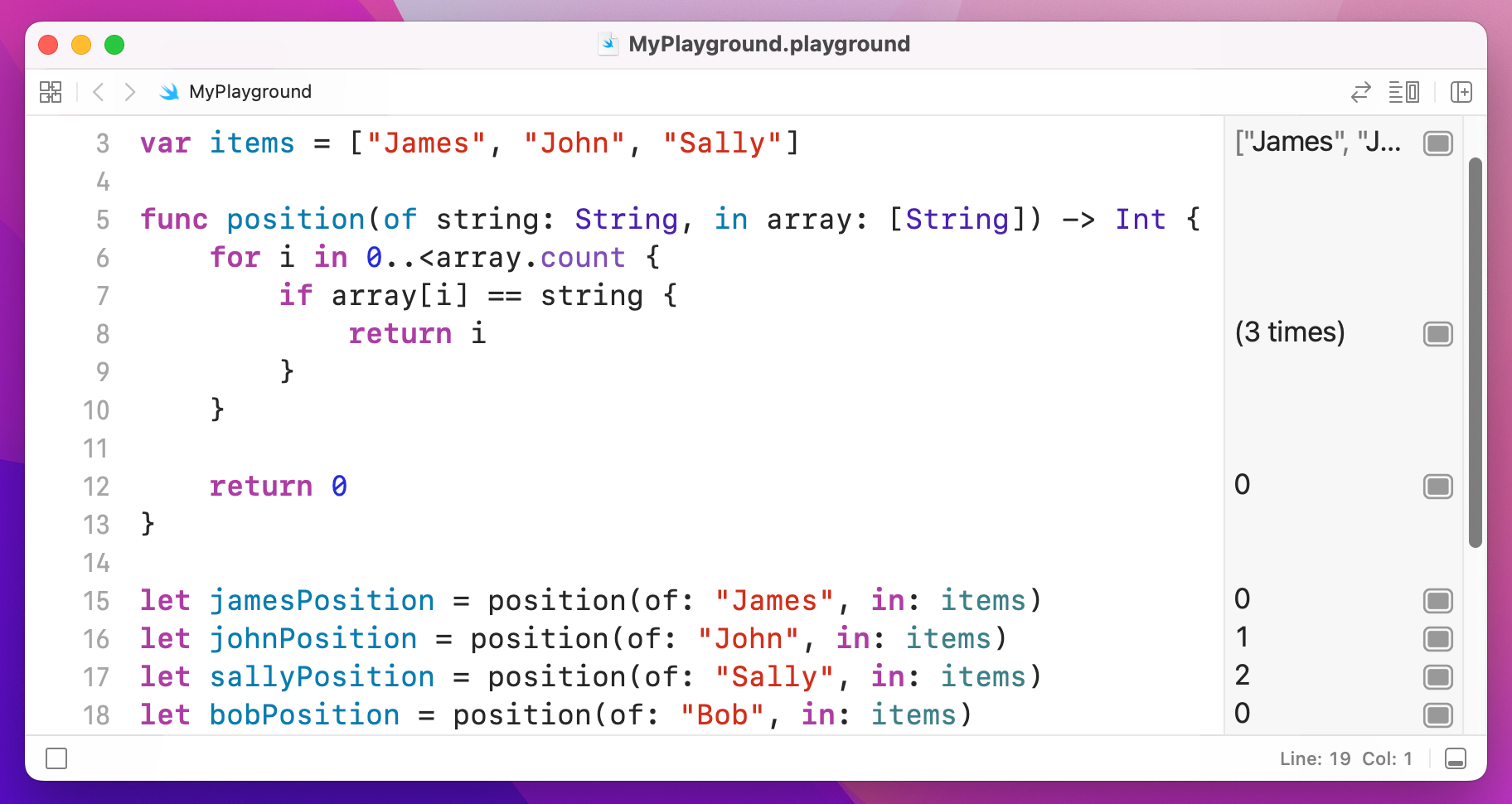Show inline result for return 0 line
Screen dimensions: 1512x804
[x=1437, y=487]
